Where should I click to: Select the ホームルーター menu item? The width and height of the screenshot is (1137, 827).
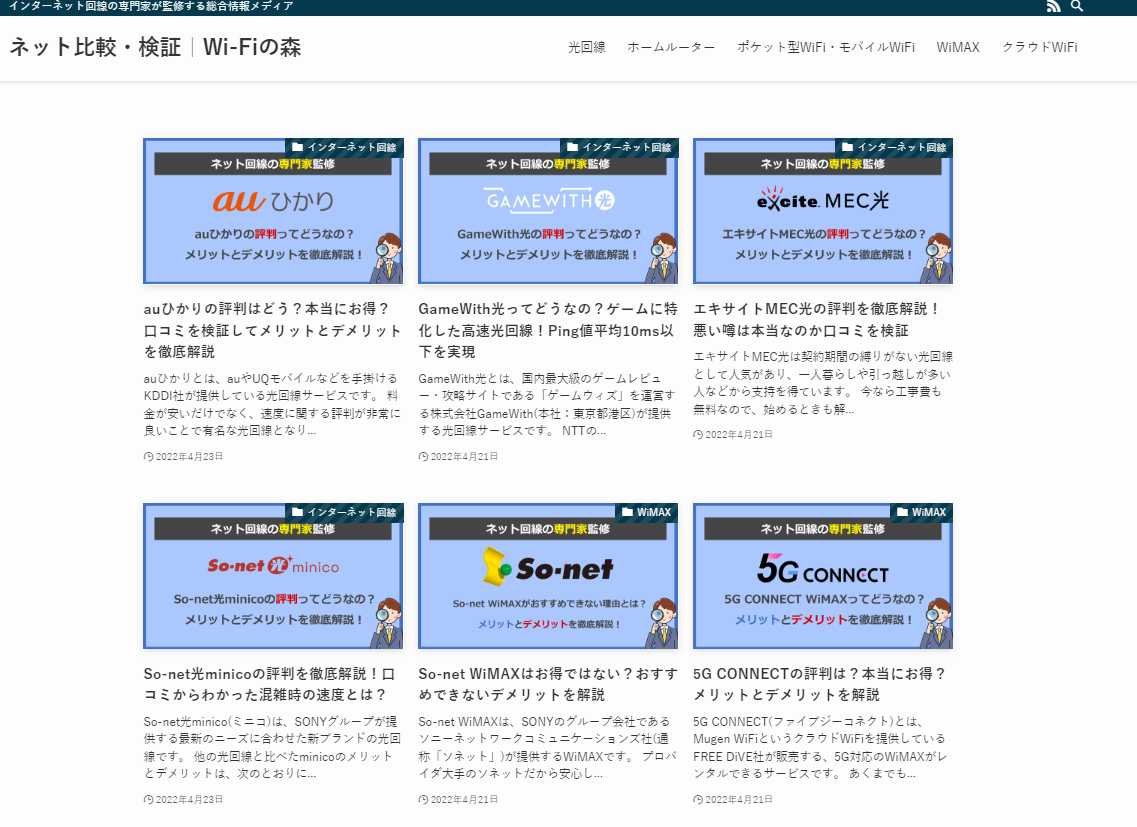(x=671, y=47)
